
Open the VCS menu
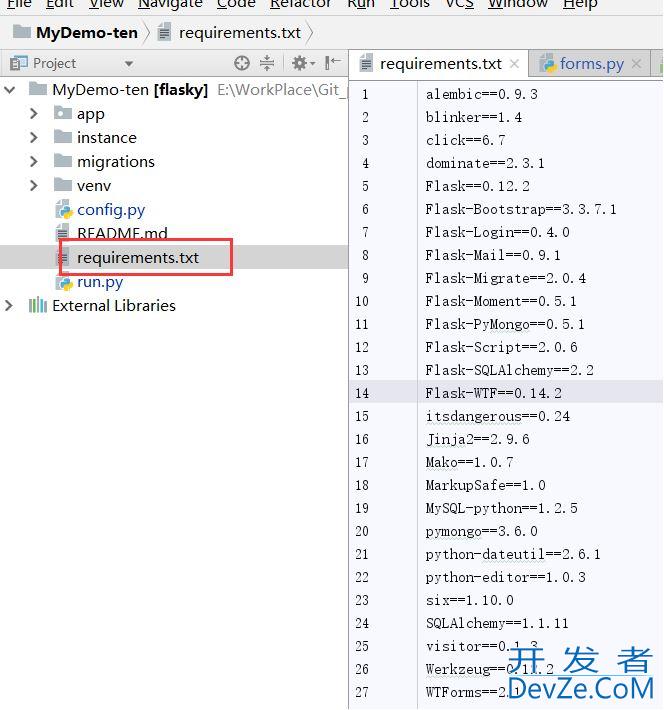tap(459, 4)
